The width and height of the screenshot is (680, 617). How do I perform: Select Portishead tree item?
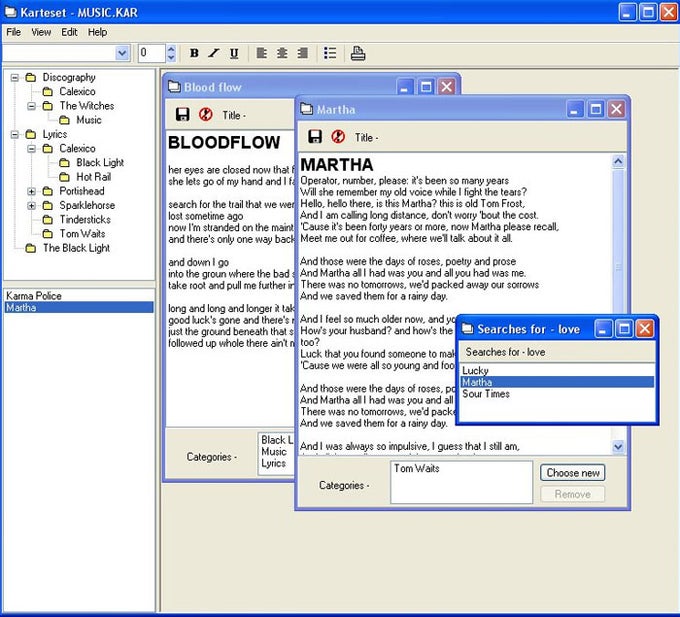pyautogui.click(x=82, y=191)
